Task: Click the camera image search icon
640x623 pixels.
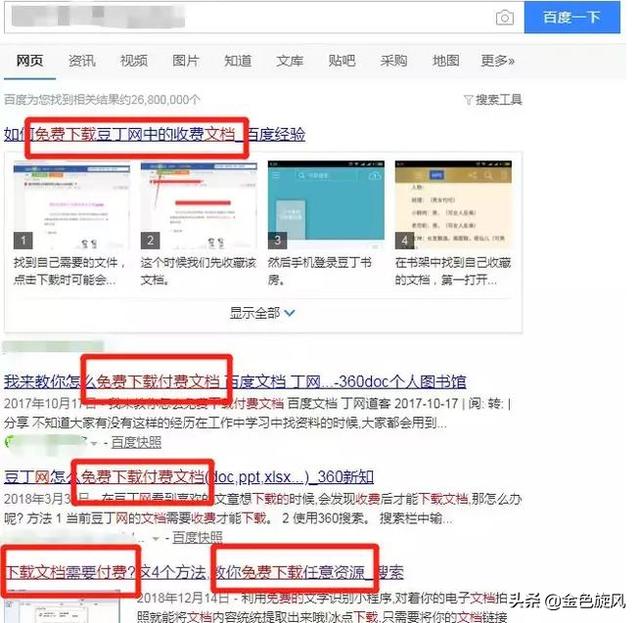Action: point(505,17)
